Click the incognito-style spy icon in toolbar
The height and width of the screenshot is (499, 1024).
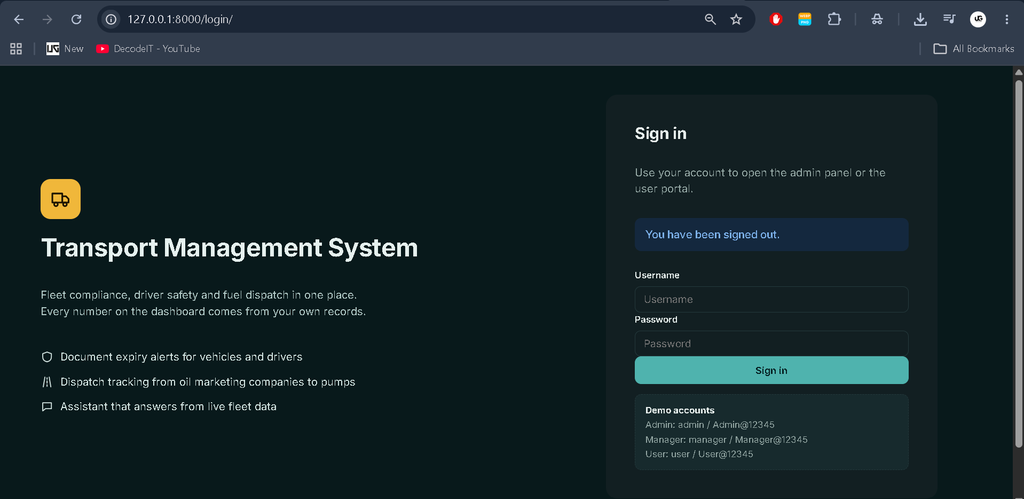(877, 20)
